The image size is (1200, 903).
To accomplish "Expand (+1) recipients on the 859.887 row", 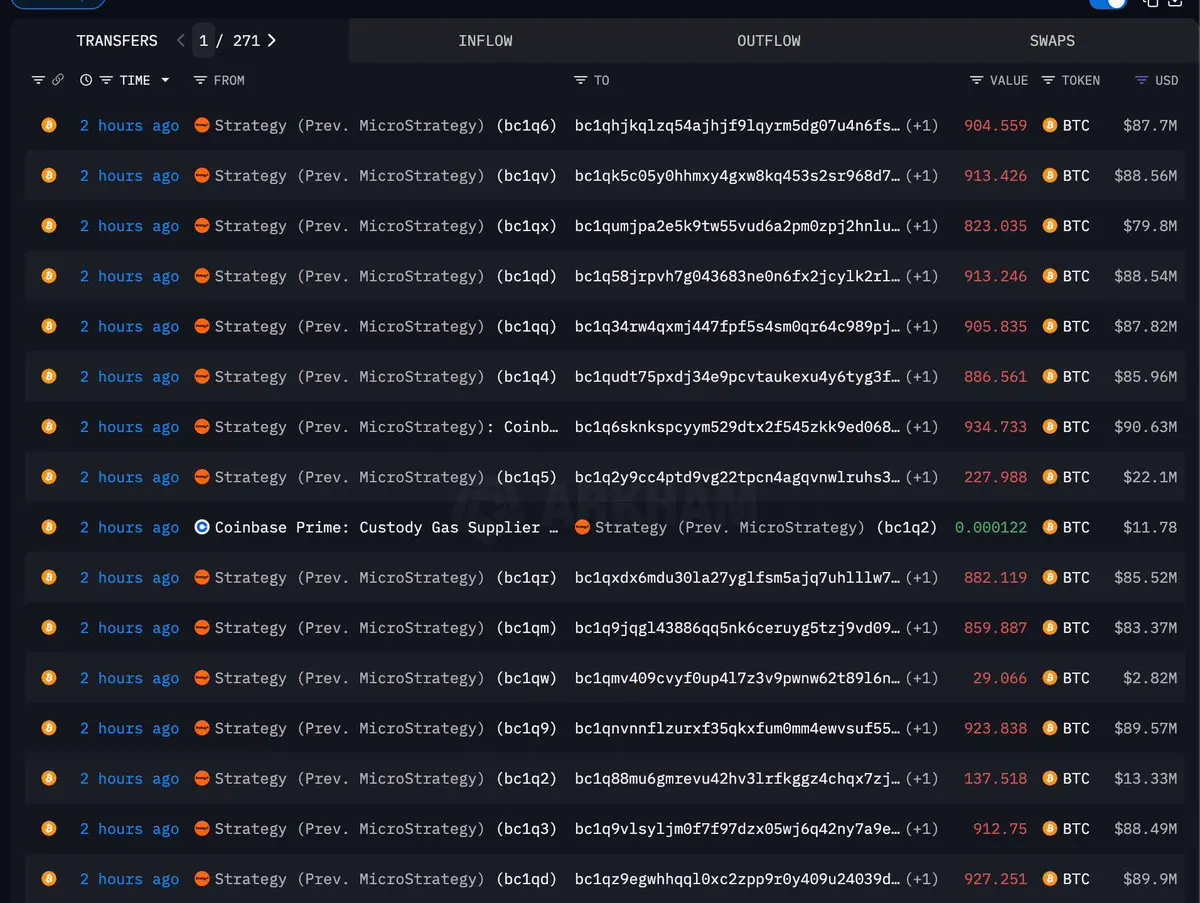I will [922, 627].
